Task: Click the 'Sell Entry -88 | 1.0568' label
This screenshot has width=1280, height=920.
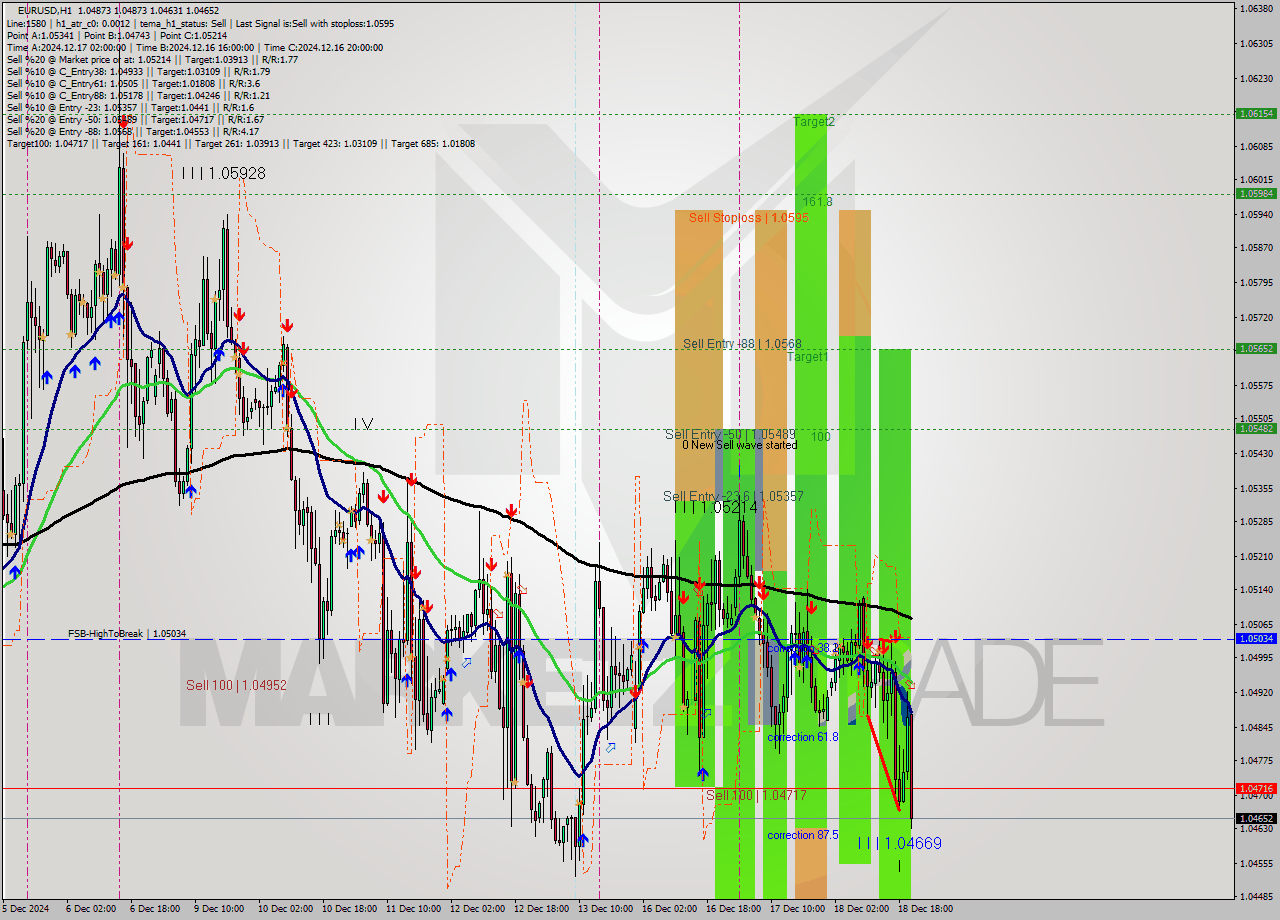Action: click(x=742, y=344)
